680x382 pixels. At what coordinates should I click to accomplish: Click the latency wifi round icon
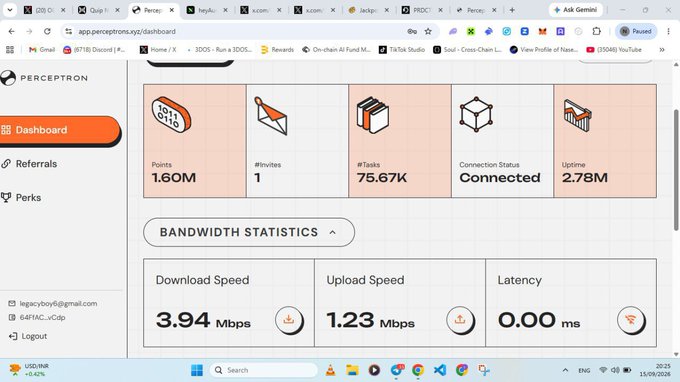(631, 320)
